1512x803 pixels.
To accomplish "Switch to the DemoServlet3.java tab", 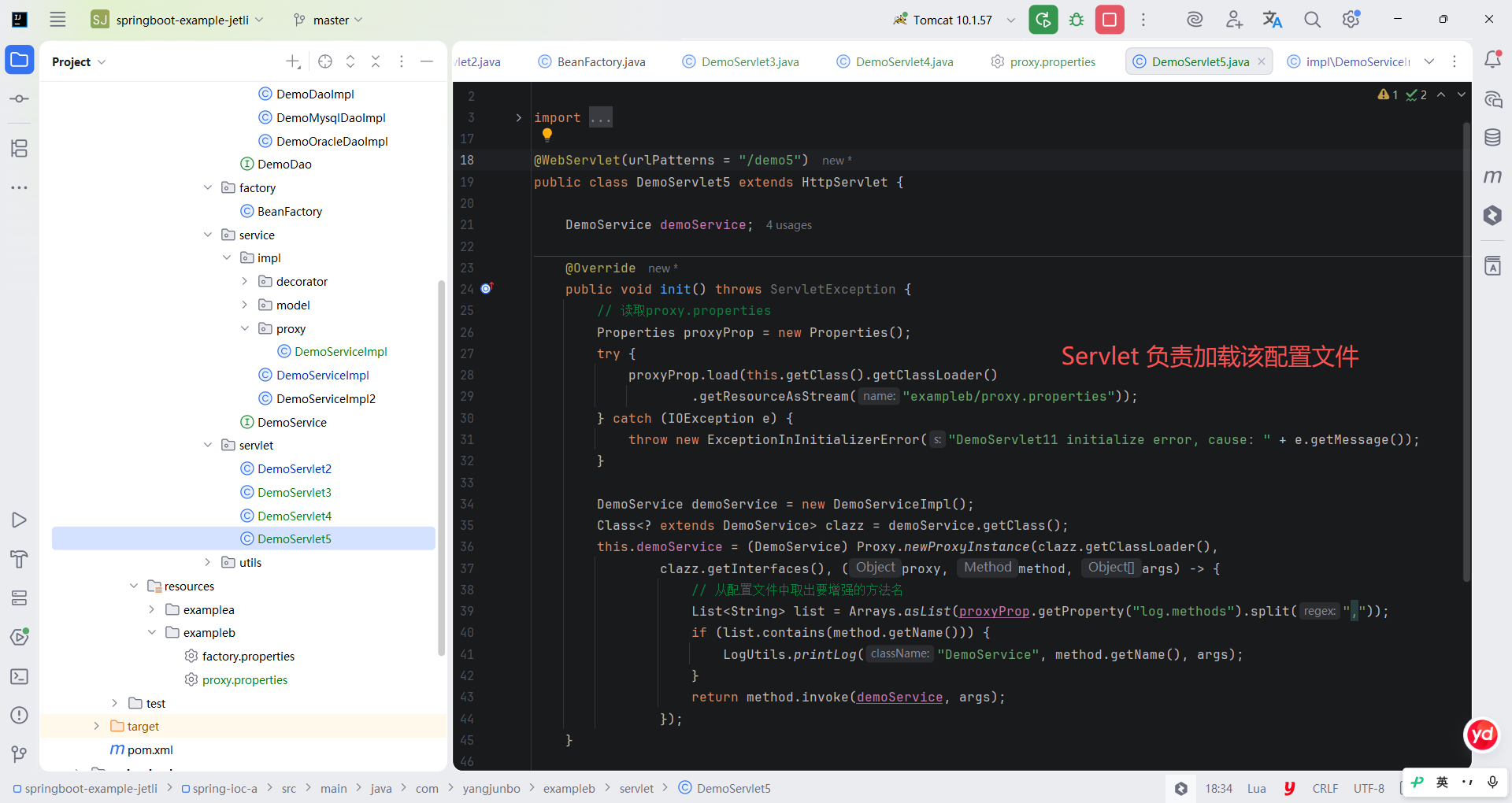I will point(741,61).
